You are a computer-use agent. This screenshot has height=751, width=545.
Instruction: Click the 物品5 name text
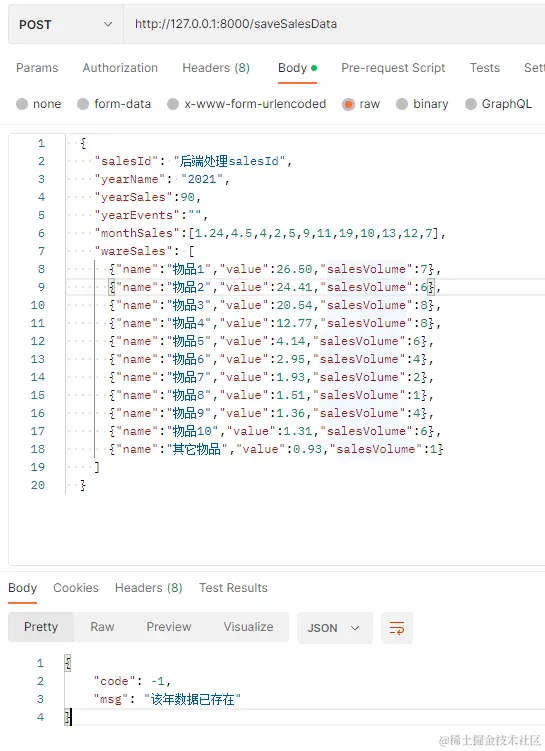pos(188,341)
